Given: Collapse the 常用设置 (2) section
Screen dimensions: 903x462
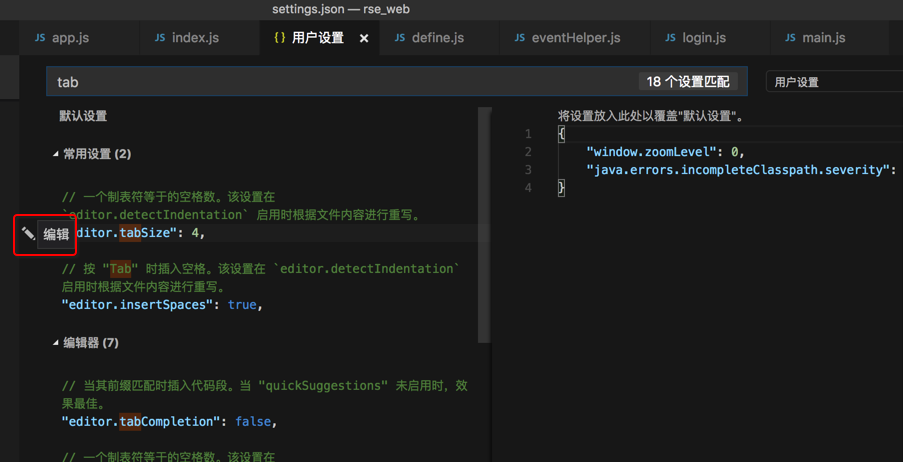Looking at the screenshot, I should pos(56,154).
